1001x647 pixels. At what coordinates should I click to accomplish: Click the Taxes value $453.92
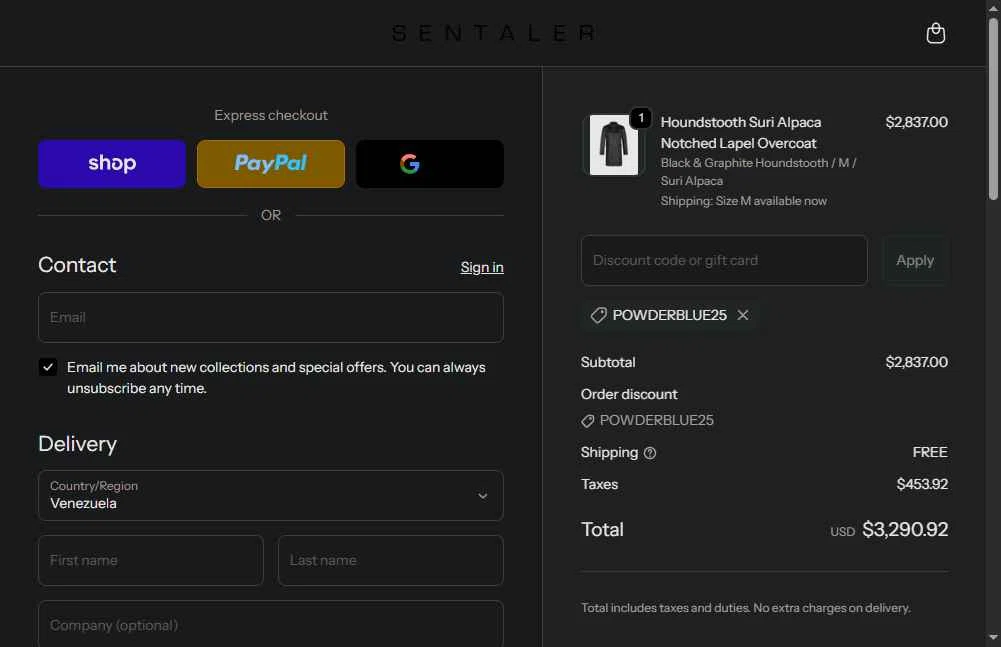pos(922,484)
